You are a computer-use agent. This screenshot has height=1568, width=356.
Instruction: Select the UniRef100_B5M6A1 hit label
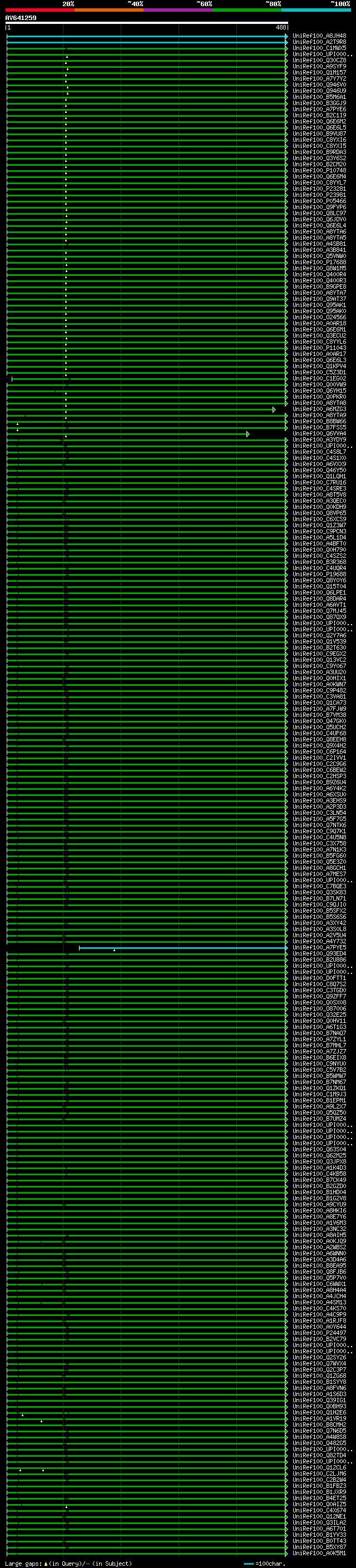pyautogui.click(x=319, y=97)
